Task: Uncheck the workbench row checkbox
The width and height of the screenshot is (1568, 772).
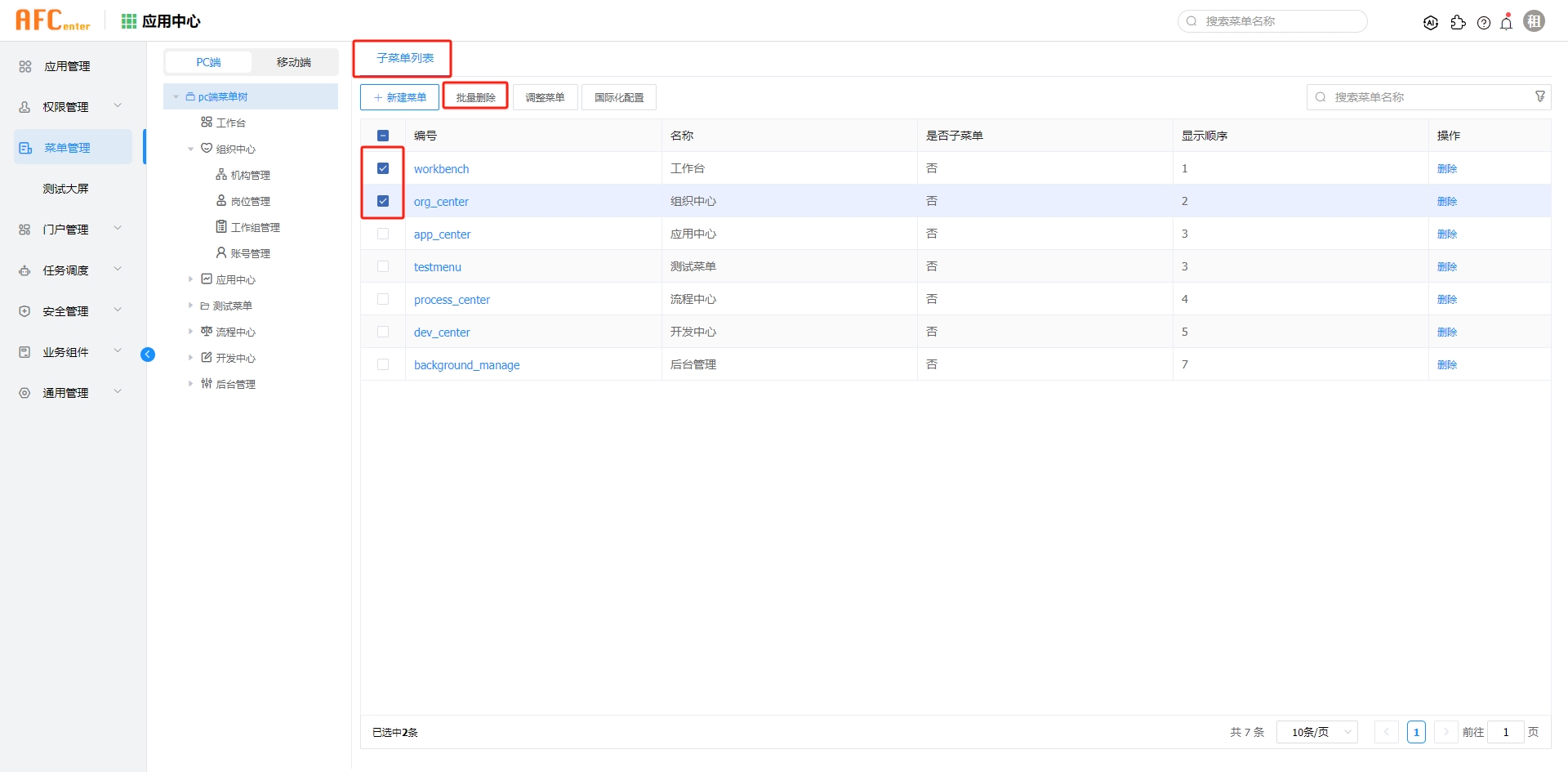Action: point(383,168)
